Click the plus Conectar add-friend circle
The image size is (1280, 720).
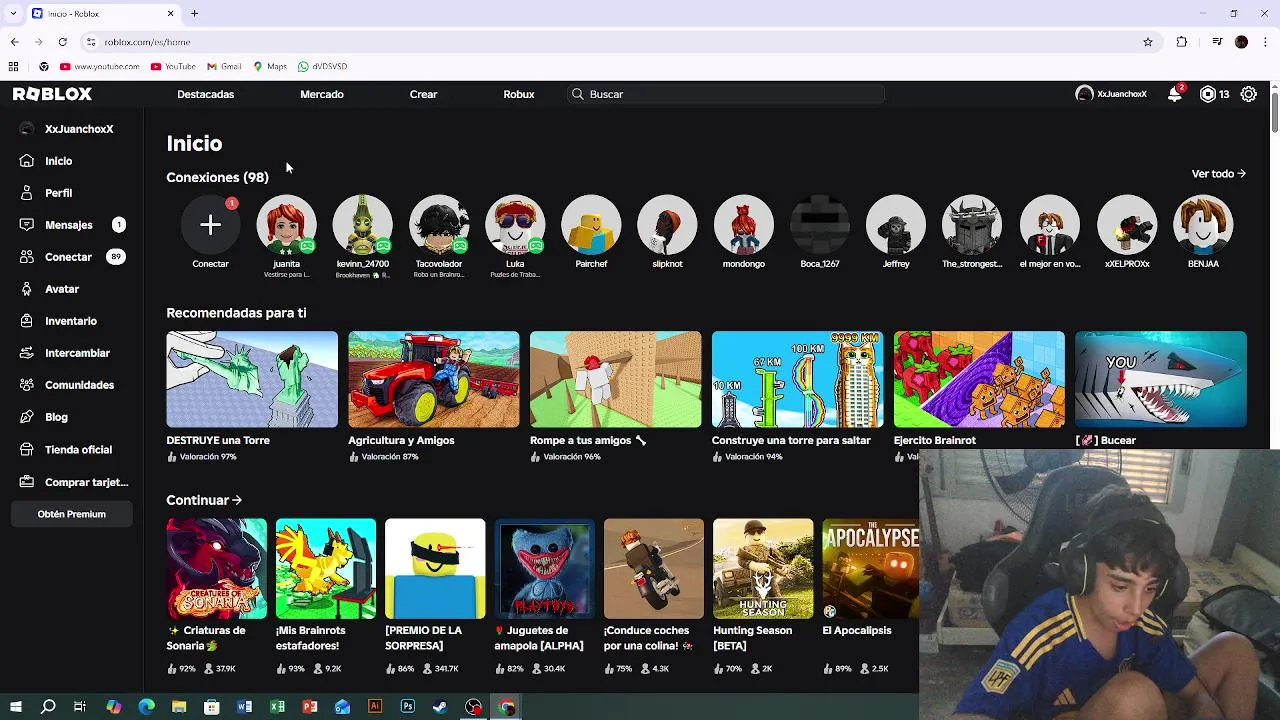pos(210,225)
